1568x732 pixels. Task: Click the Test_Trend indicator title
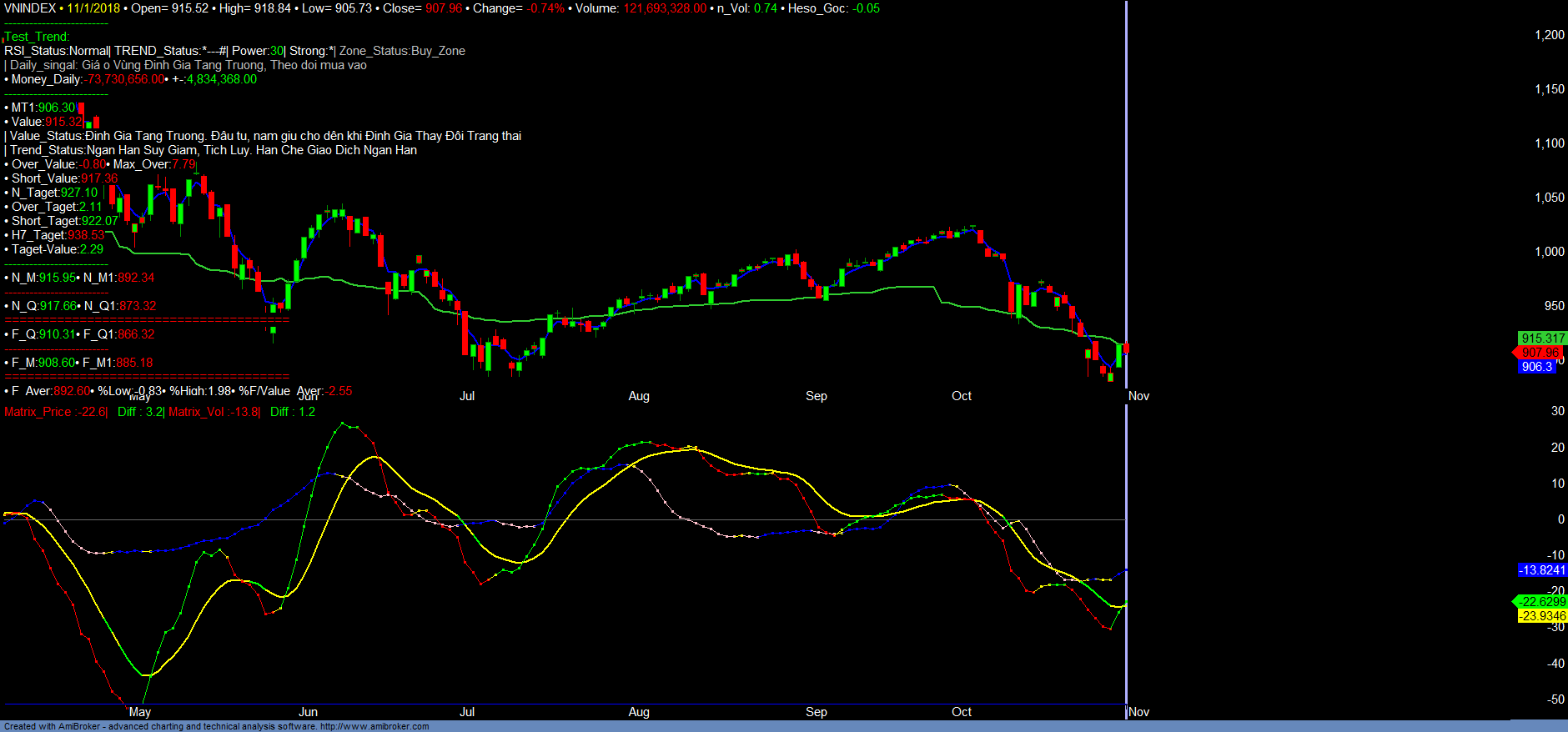coord(38,37)
